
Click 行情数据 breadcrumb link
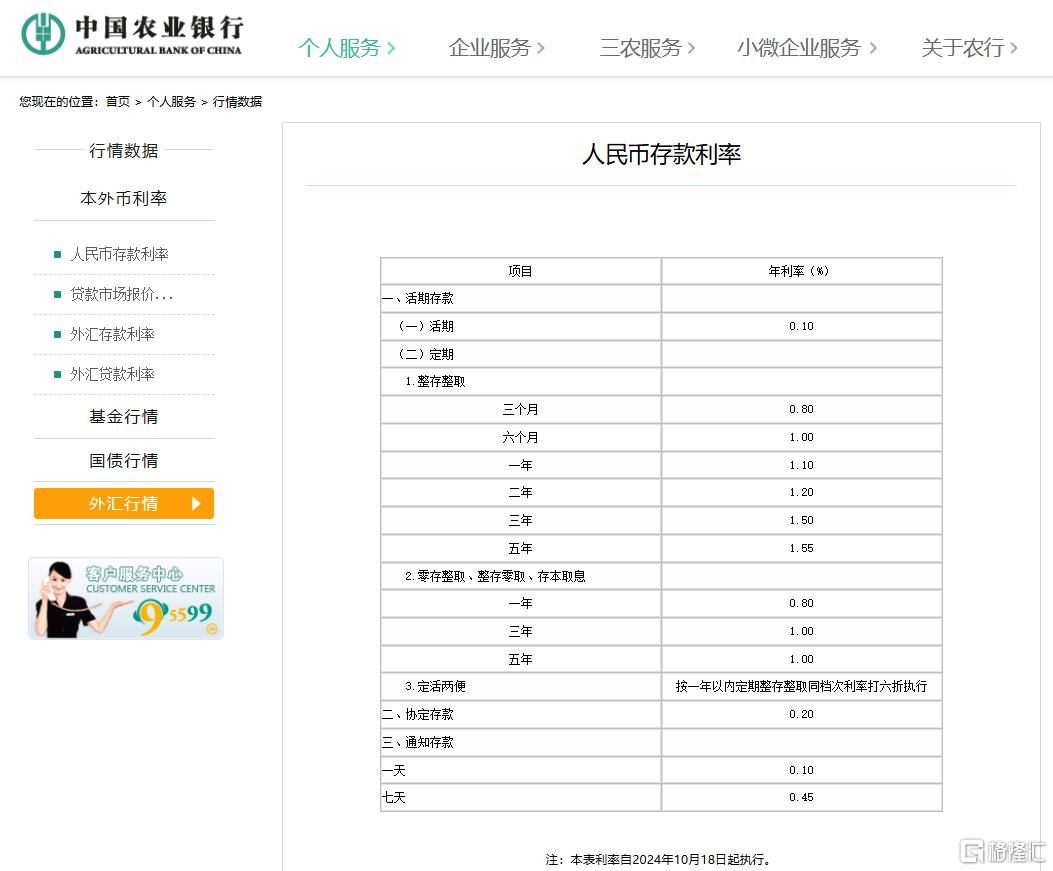click(237, 102)
